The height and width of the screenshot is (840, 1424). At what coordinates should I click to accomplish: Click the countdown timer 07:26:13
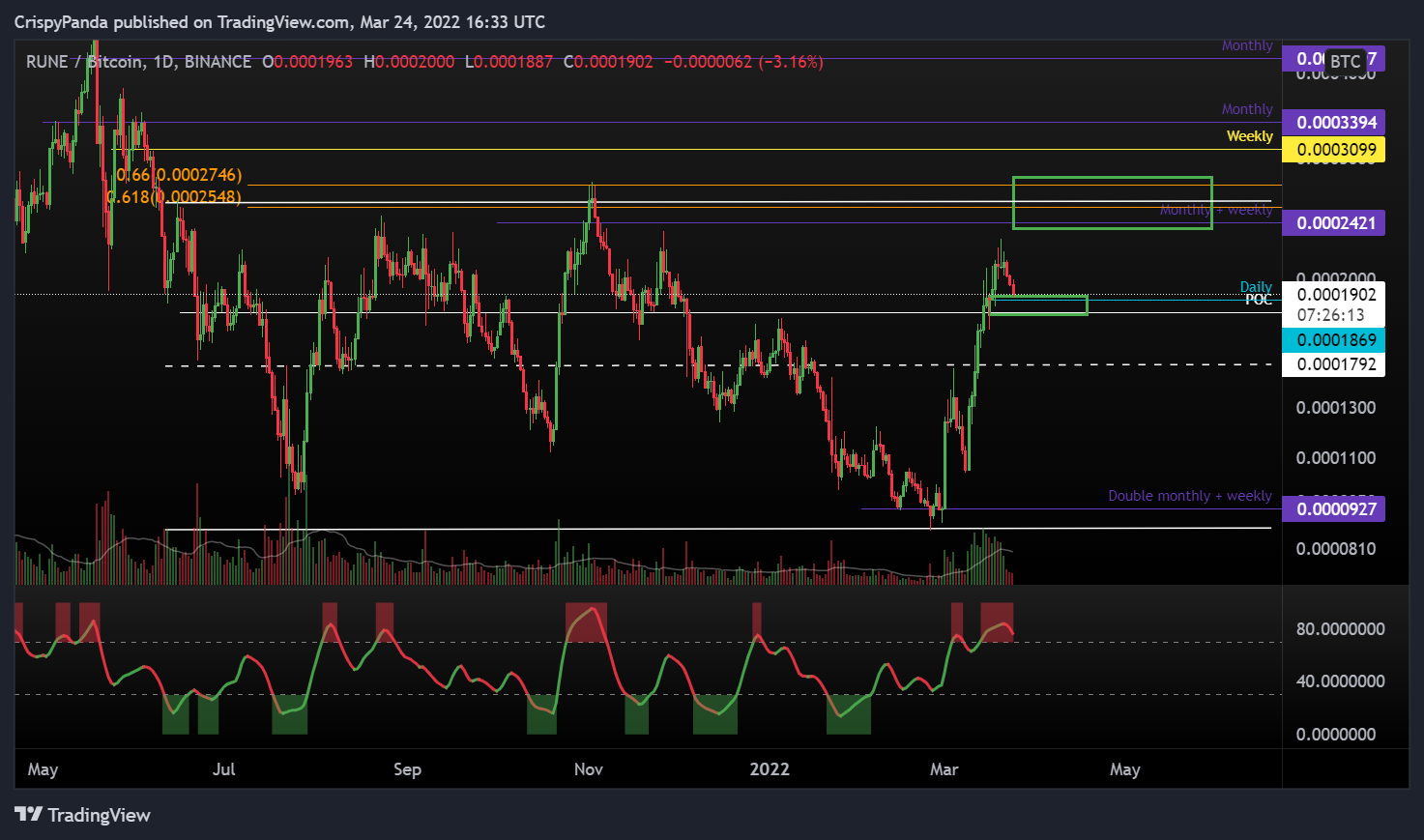(1331, 315)
